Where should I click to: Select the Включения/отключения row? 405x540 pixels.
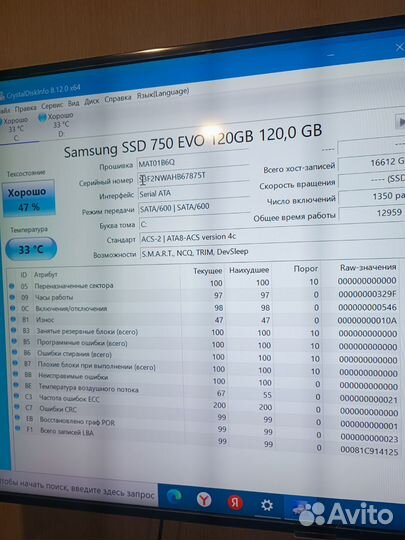(x=204, y=308)
